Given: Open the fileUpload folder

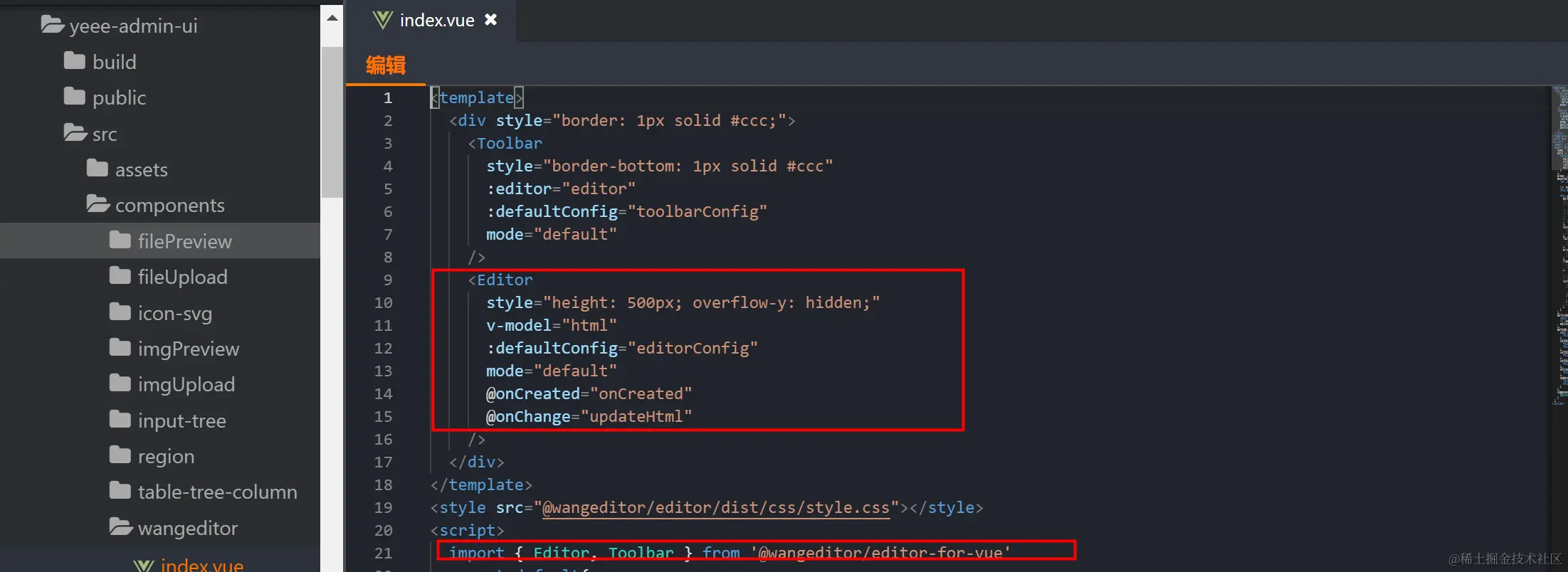Looking at the screenshot, I should pyautogui.click(x=183, y=277).
